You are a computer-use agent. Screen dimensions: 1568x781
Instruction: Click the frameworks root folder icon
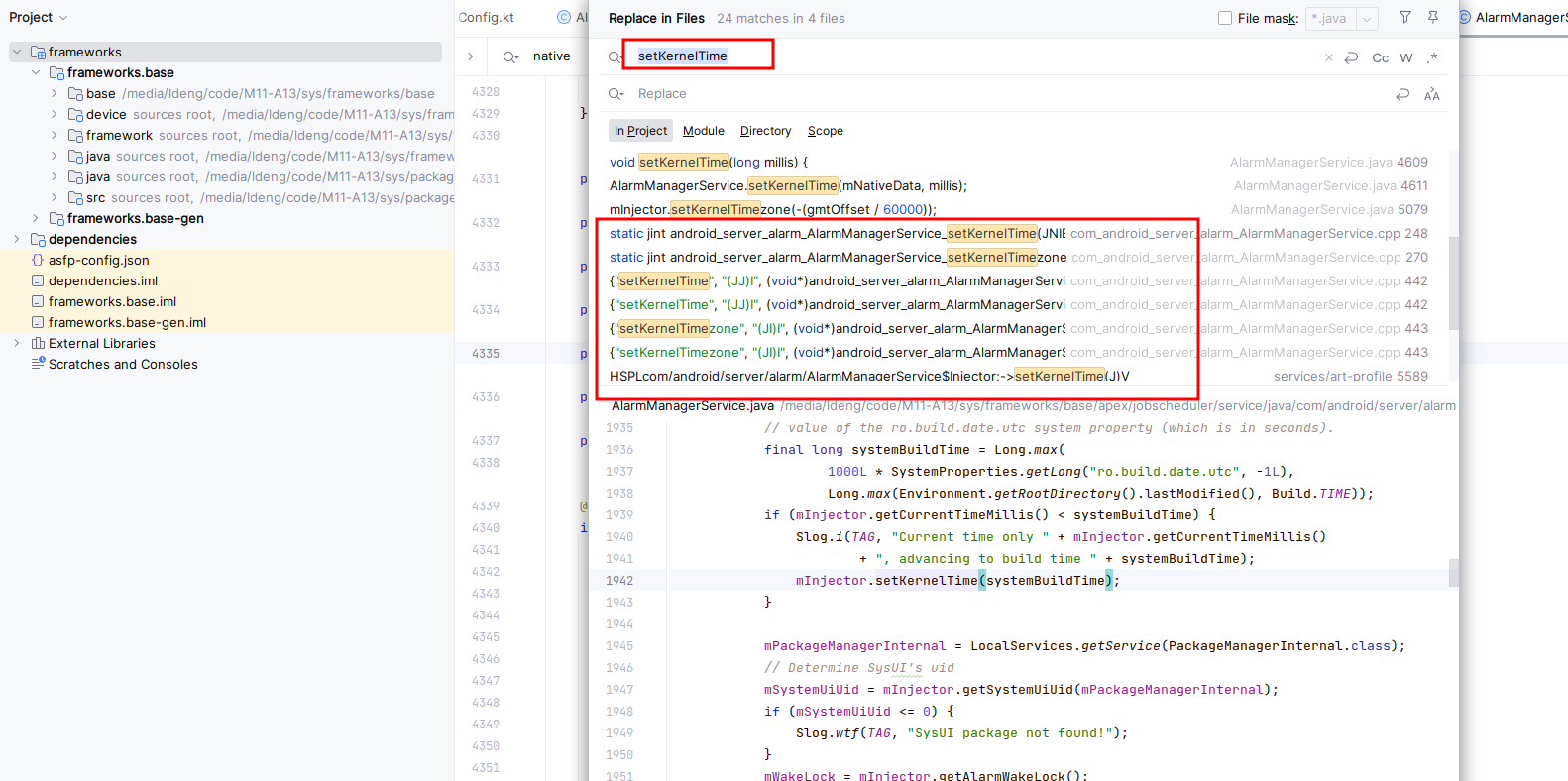(x=38, y=52)
